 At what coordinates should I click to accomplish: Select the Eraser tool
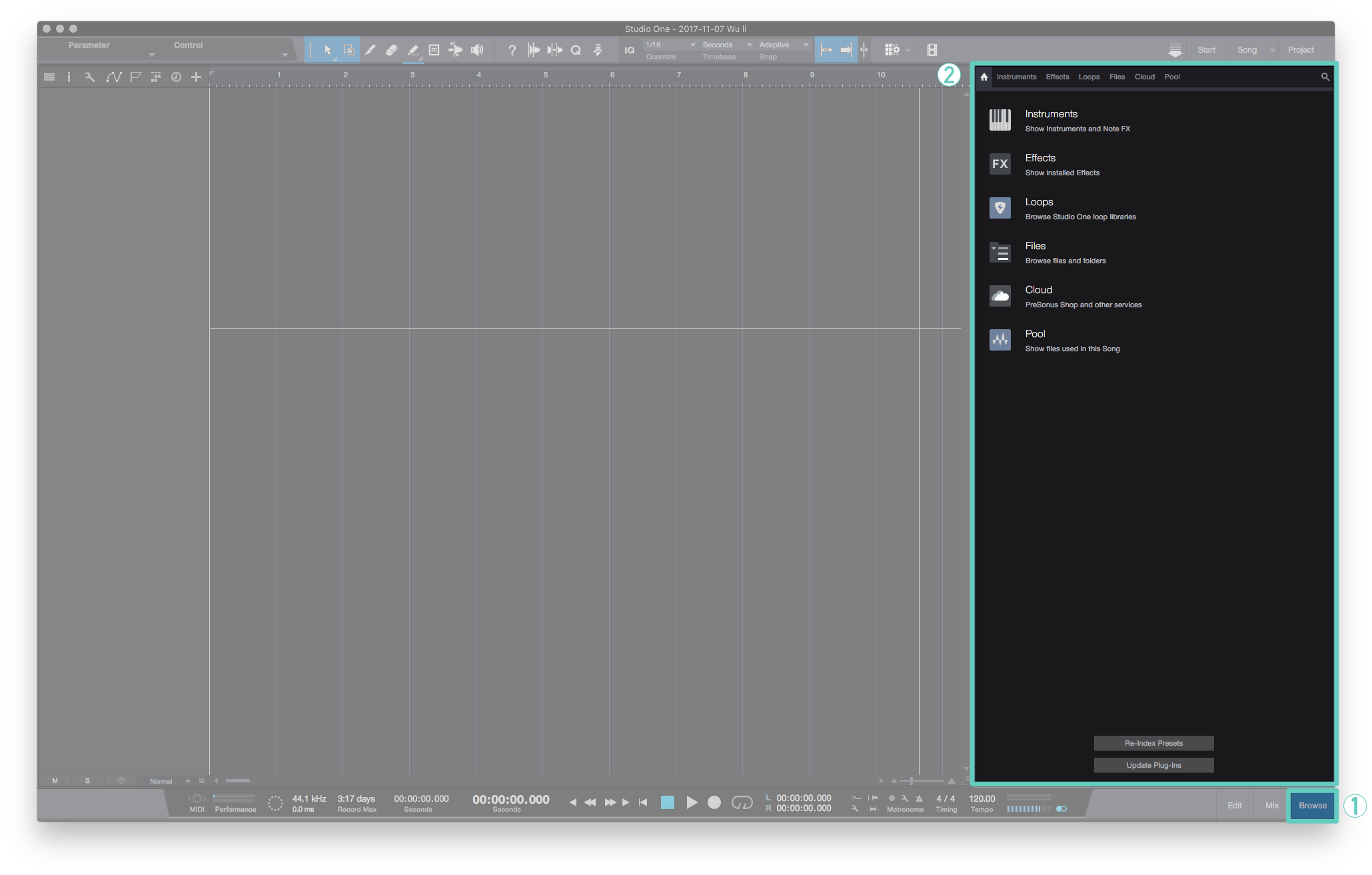pyautogui.click(x=392, y=50)
